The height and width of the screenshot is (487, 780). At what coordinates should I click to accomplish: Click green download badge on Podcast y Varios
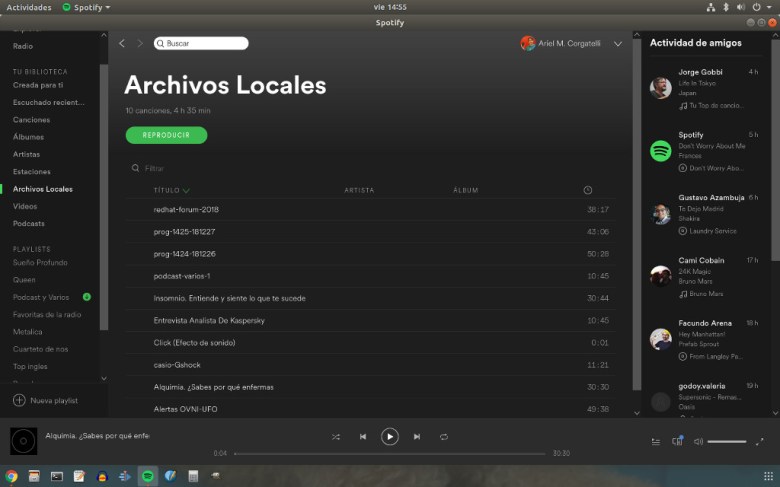[87, 297]
